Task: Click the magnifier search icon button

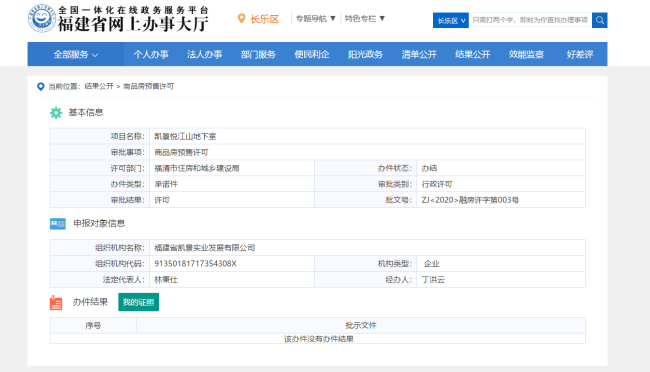Action: click(599, 20)
